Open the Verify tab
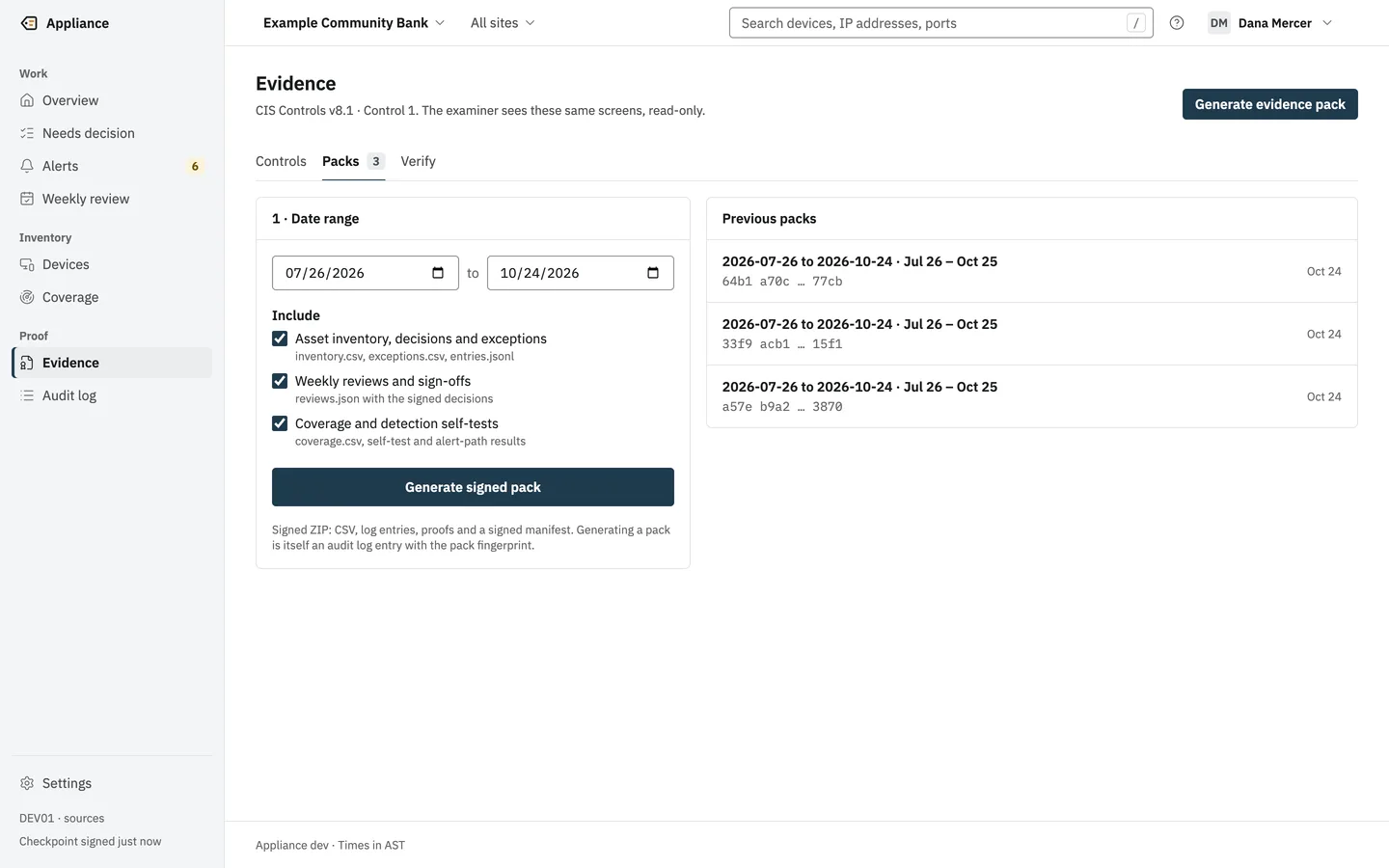 tap(419, 161)
